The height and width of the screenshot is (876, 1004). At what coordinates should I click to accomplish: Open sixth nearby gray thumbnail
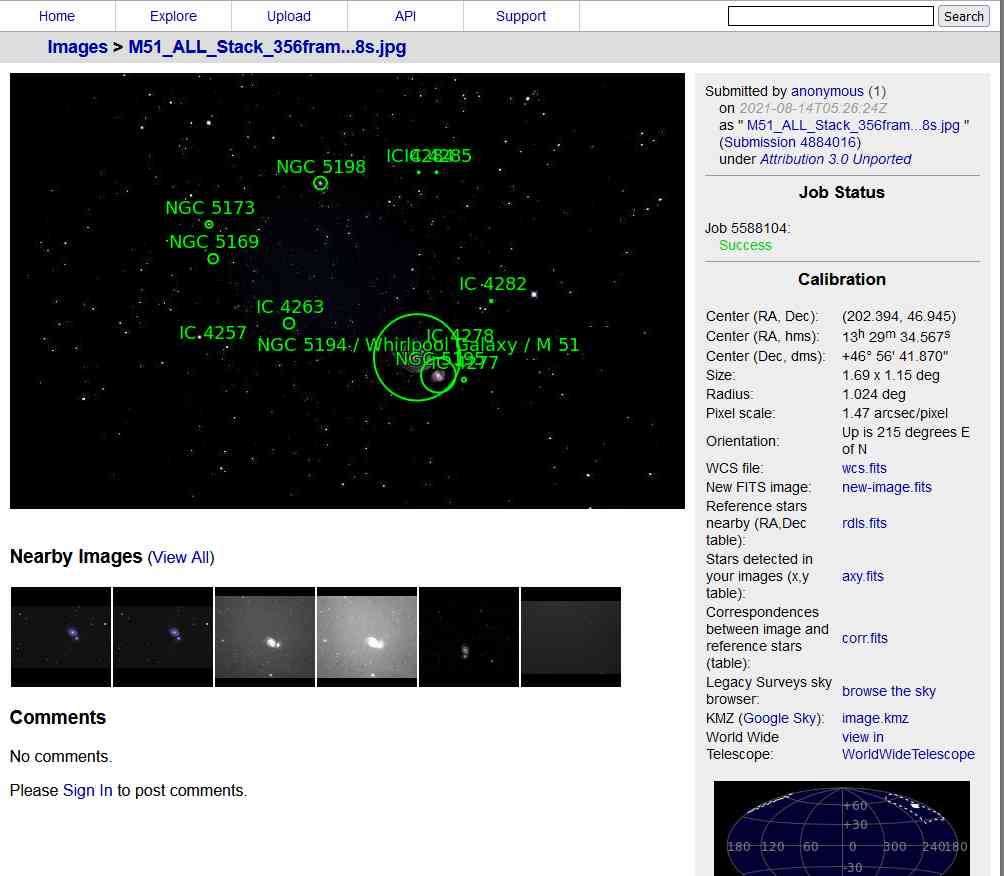point(571,637)
